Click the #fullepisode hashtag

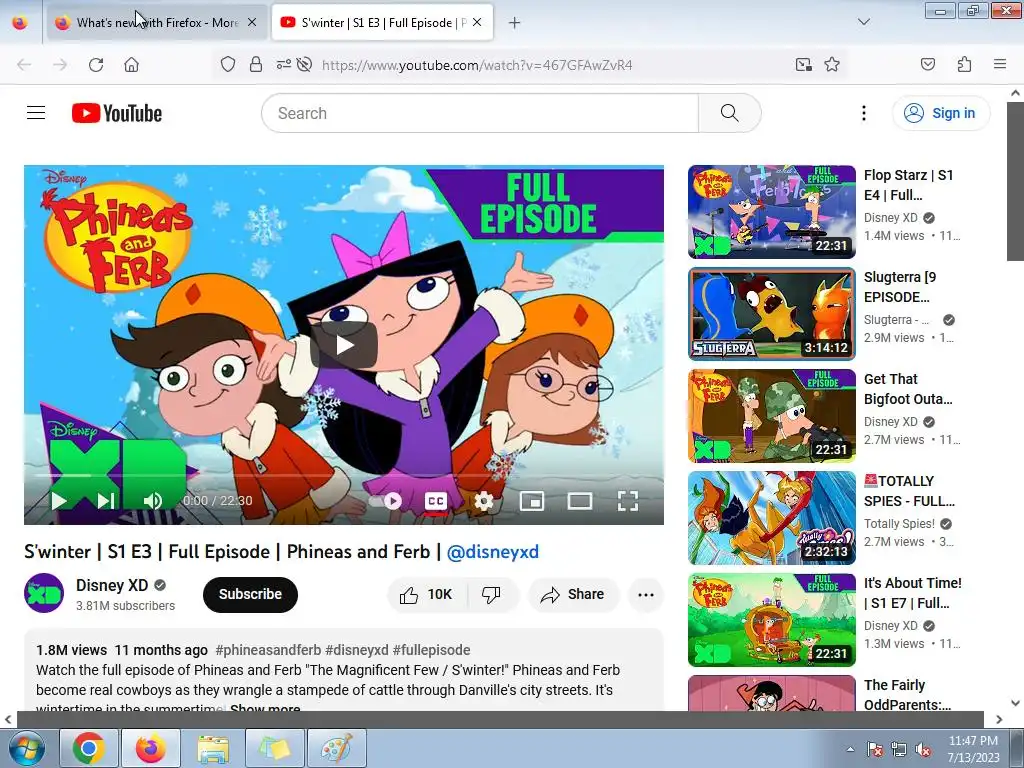point(431,650)
